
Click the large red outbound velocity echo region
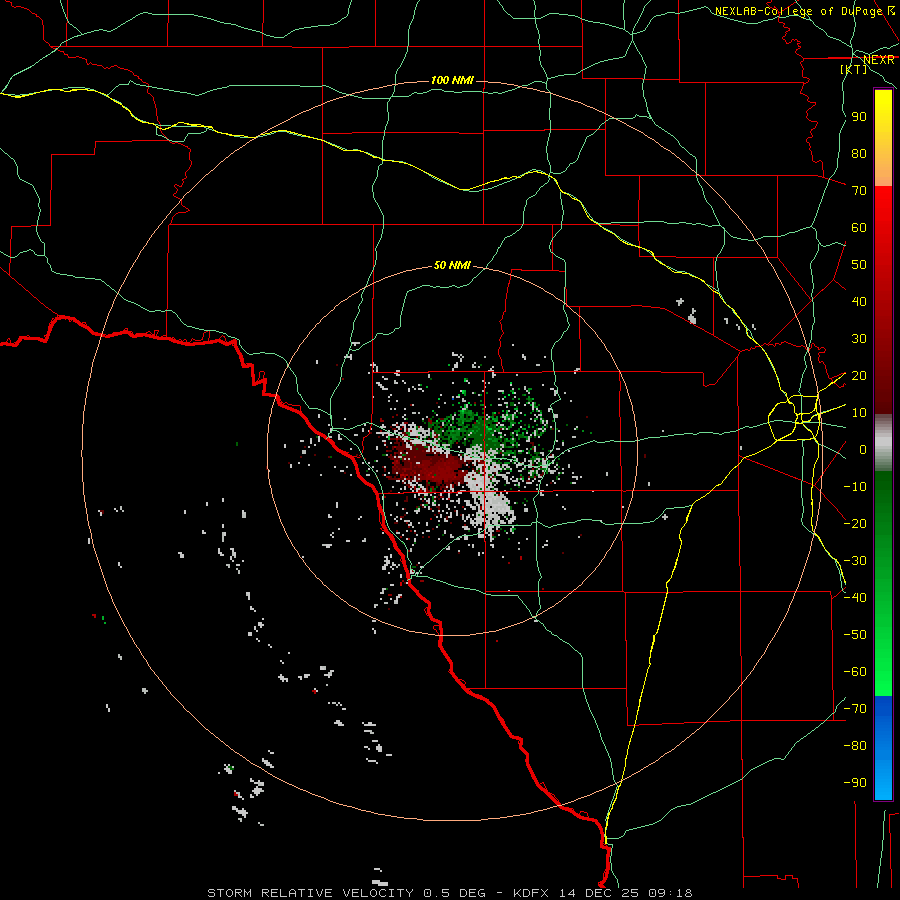(429, 465)
